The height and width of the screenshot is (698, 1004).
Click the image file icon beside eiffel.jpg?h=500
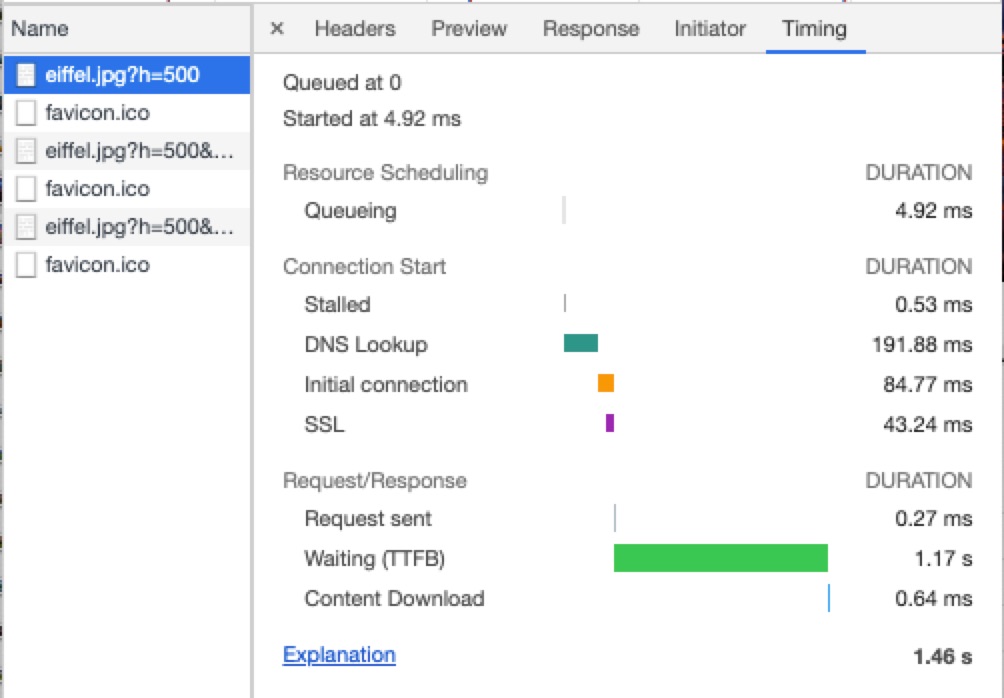[27, 75]
